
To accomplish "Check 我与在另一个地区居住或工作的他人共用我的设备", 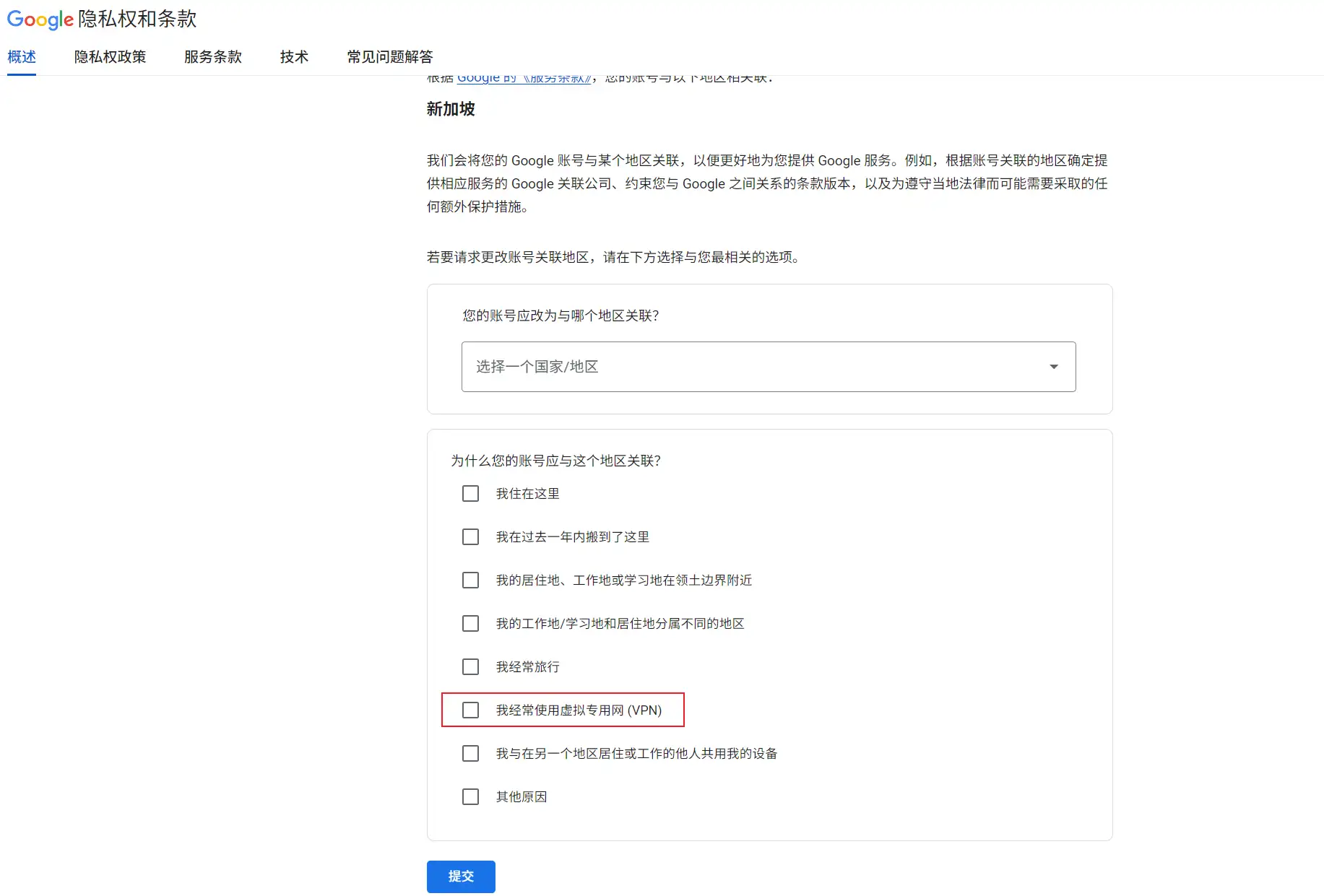I will pos(470,754).
